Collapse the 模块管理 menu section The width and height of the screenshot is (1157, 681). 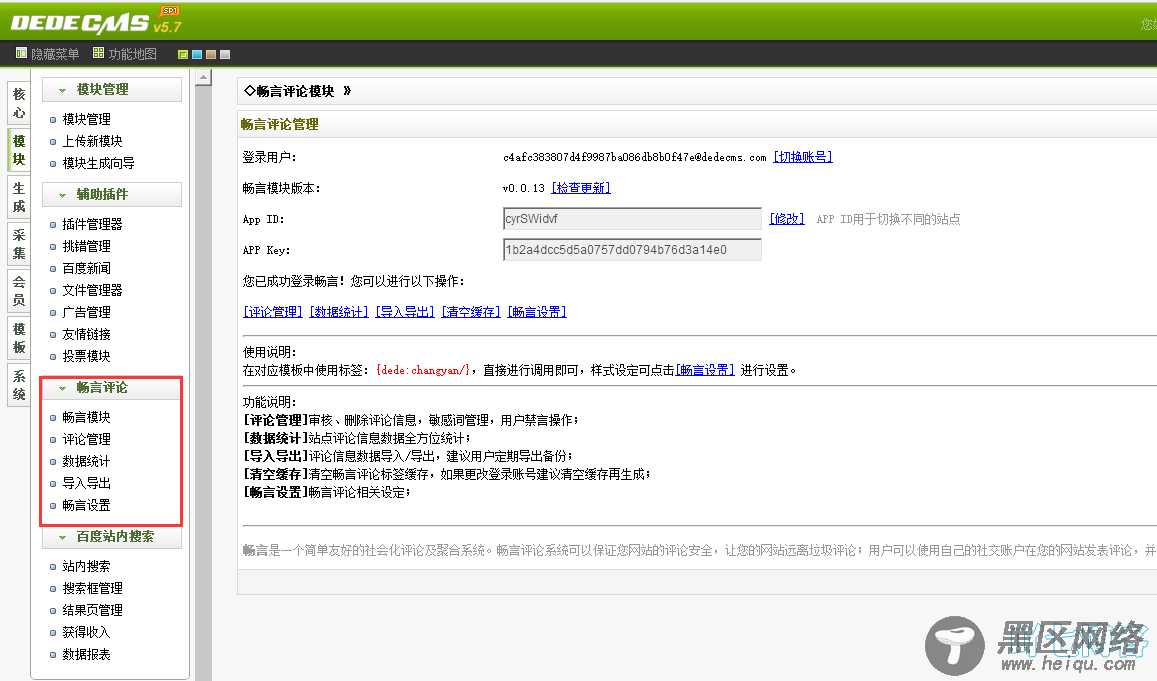(x=111, y=89)
